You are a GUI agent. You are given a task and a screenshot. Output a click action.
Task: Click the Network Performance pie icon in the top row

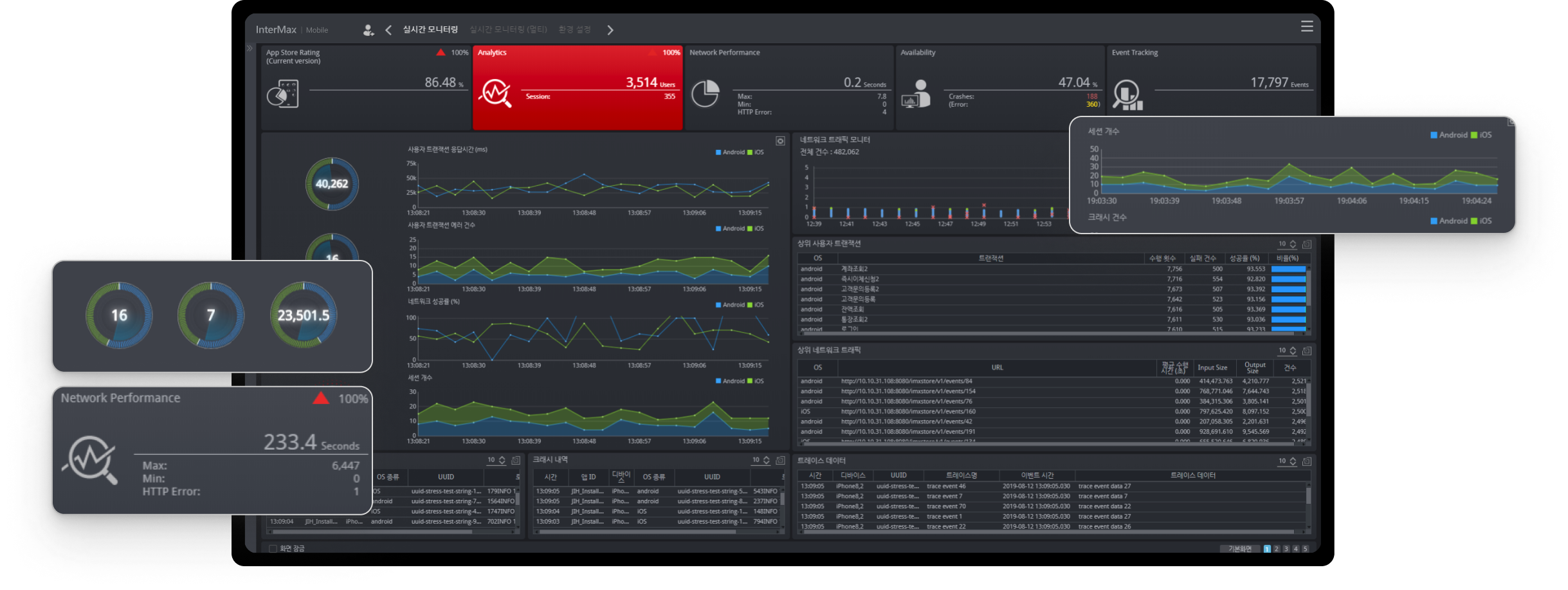705,94
